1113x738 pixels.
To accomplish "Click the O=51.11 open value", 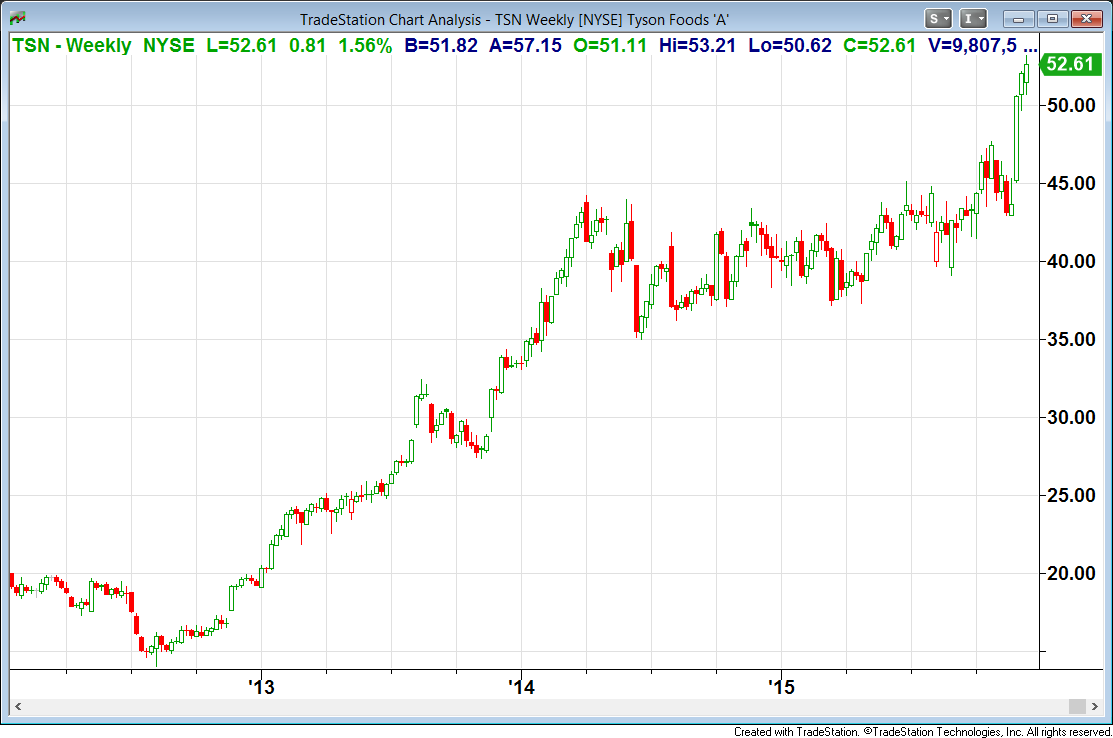I will tap(610, 45).
